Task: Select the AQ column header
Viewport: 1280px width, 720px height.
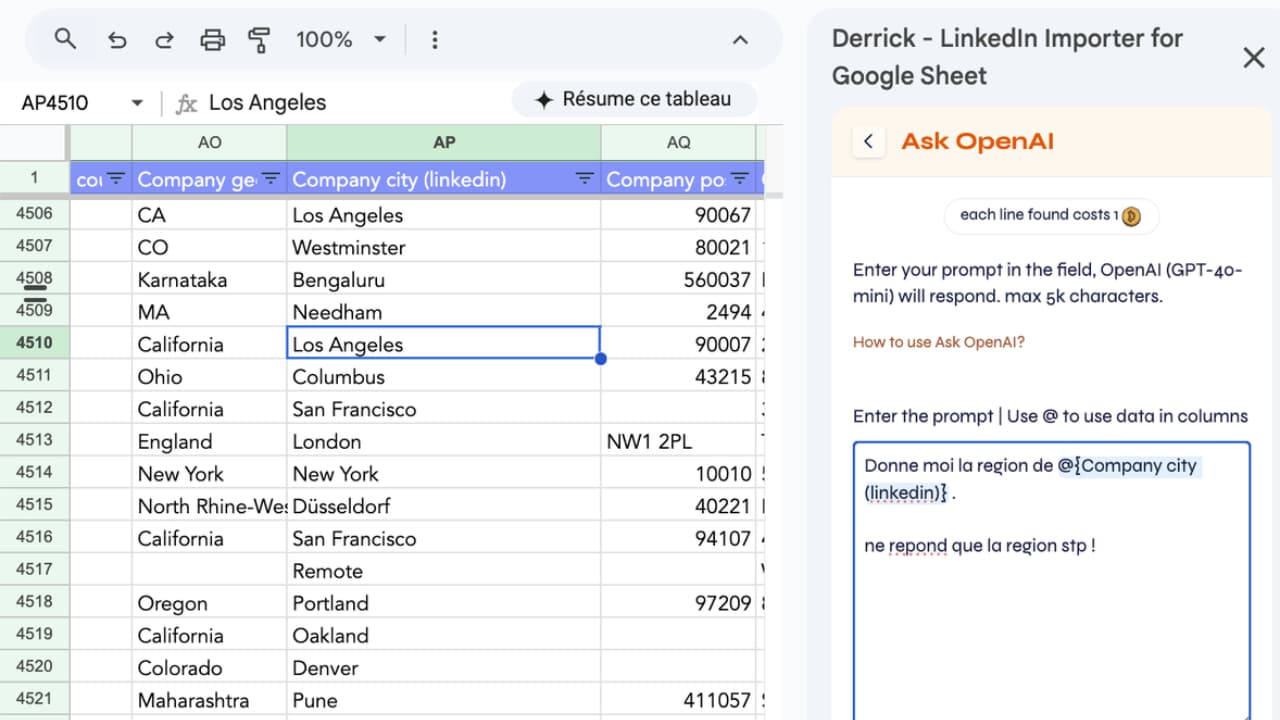Action: pos(679,142)
